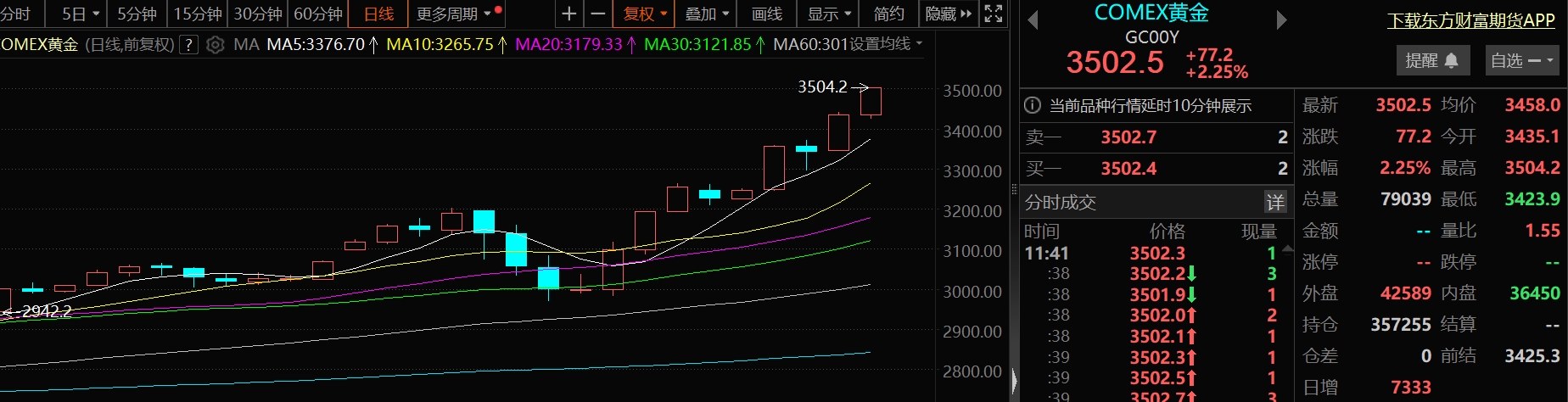
Task: Switch to the 30分钟 tab
Action: pos(258,14)
